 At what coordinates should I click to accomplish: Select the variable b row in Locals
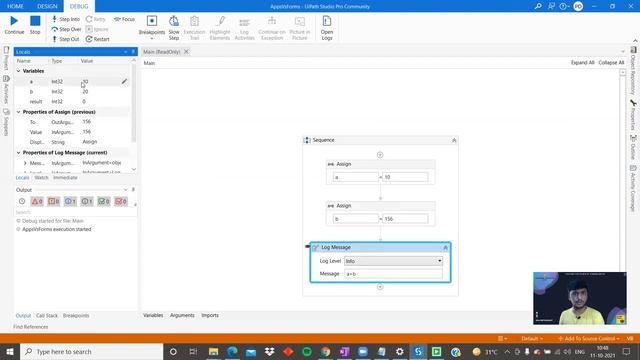[x=73, y=91]
